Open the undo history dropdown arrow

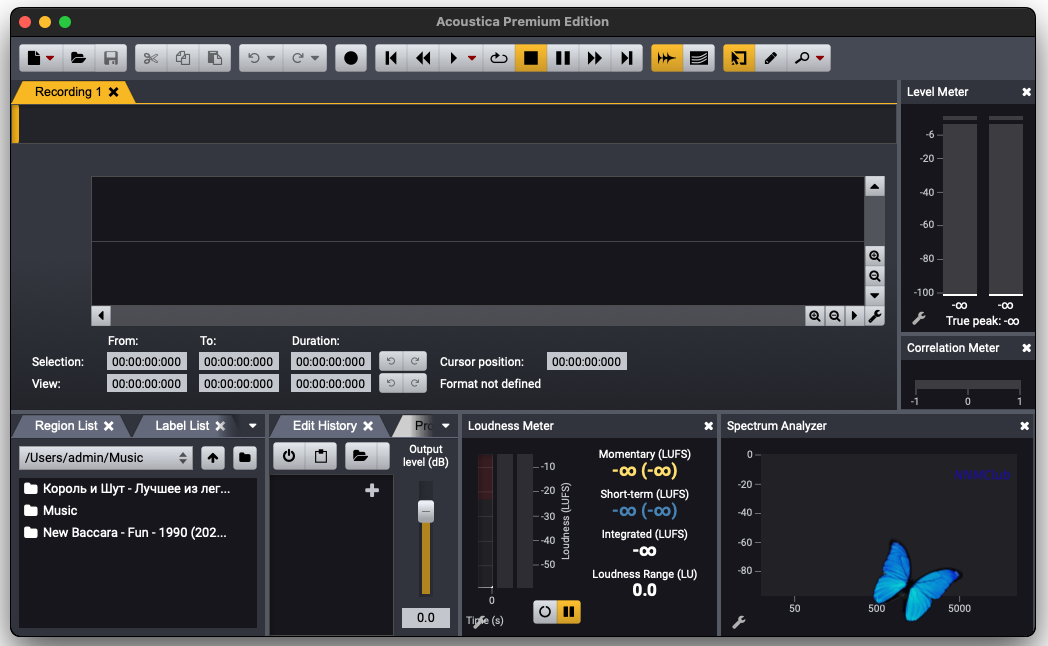click(271, 58)
